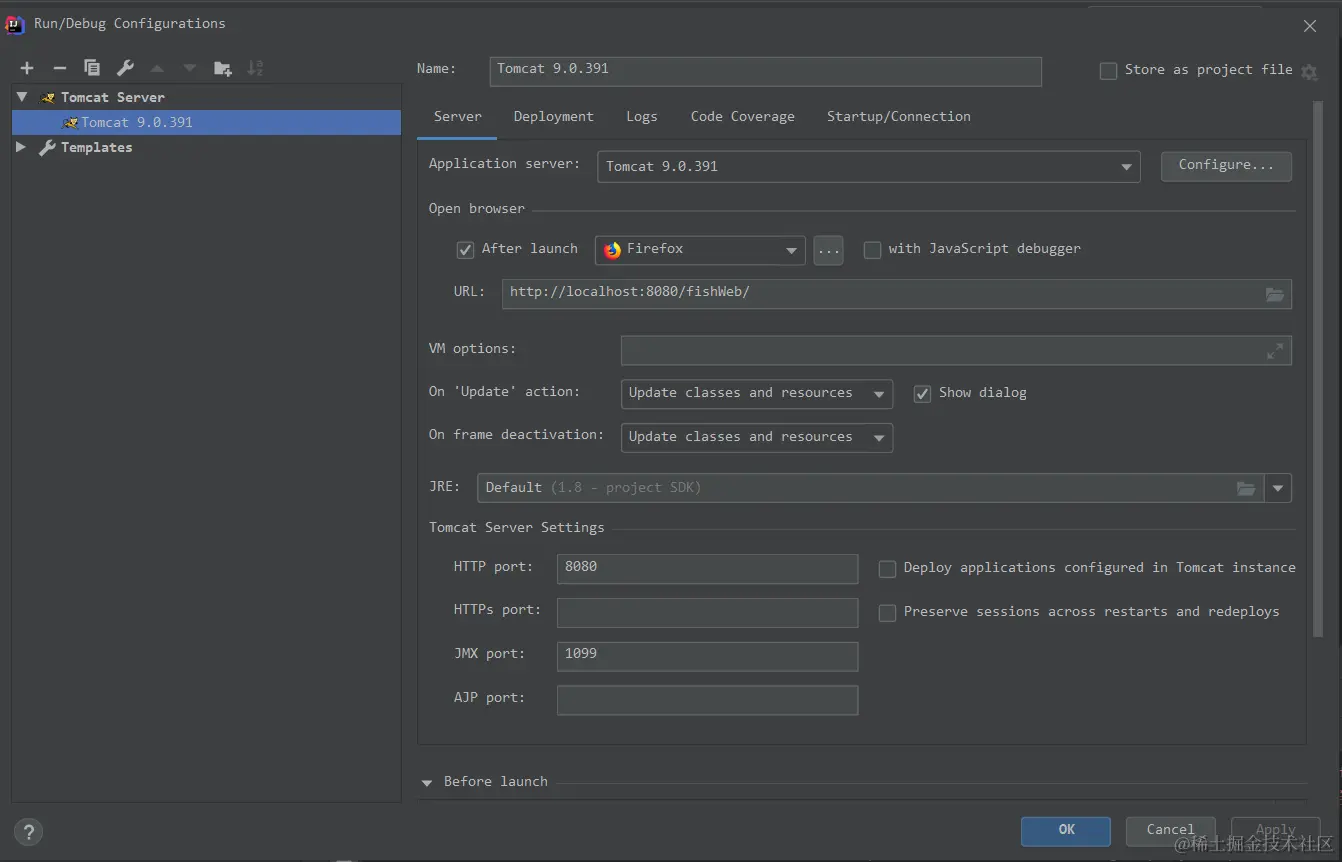Collapse Tomcat Server tree node
1342x862 pixels.
tap(22, 97)
